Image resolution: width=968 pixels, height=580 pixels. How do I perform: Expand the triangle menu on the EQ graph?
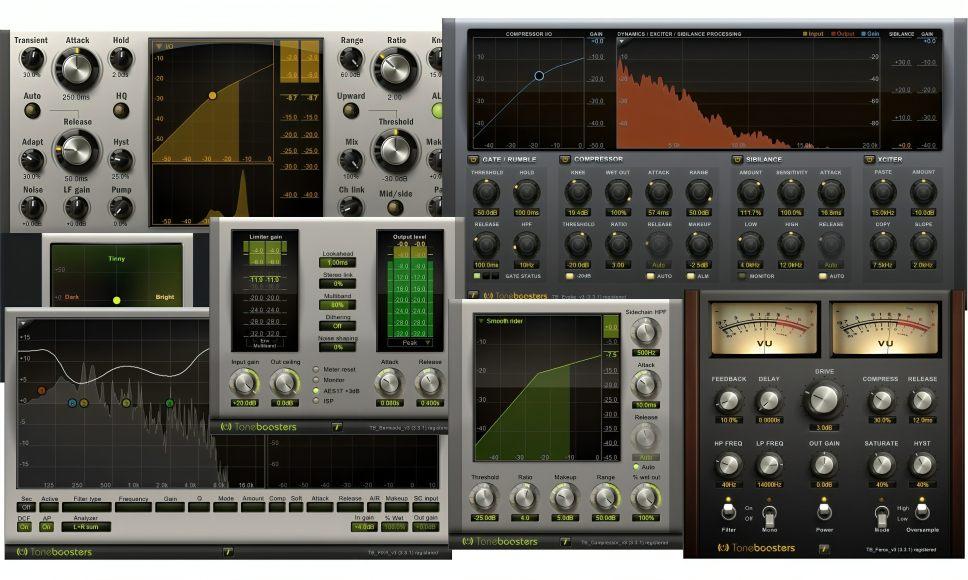[23, 323]
